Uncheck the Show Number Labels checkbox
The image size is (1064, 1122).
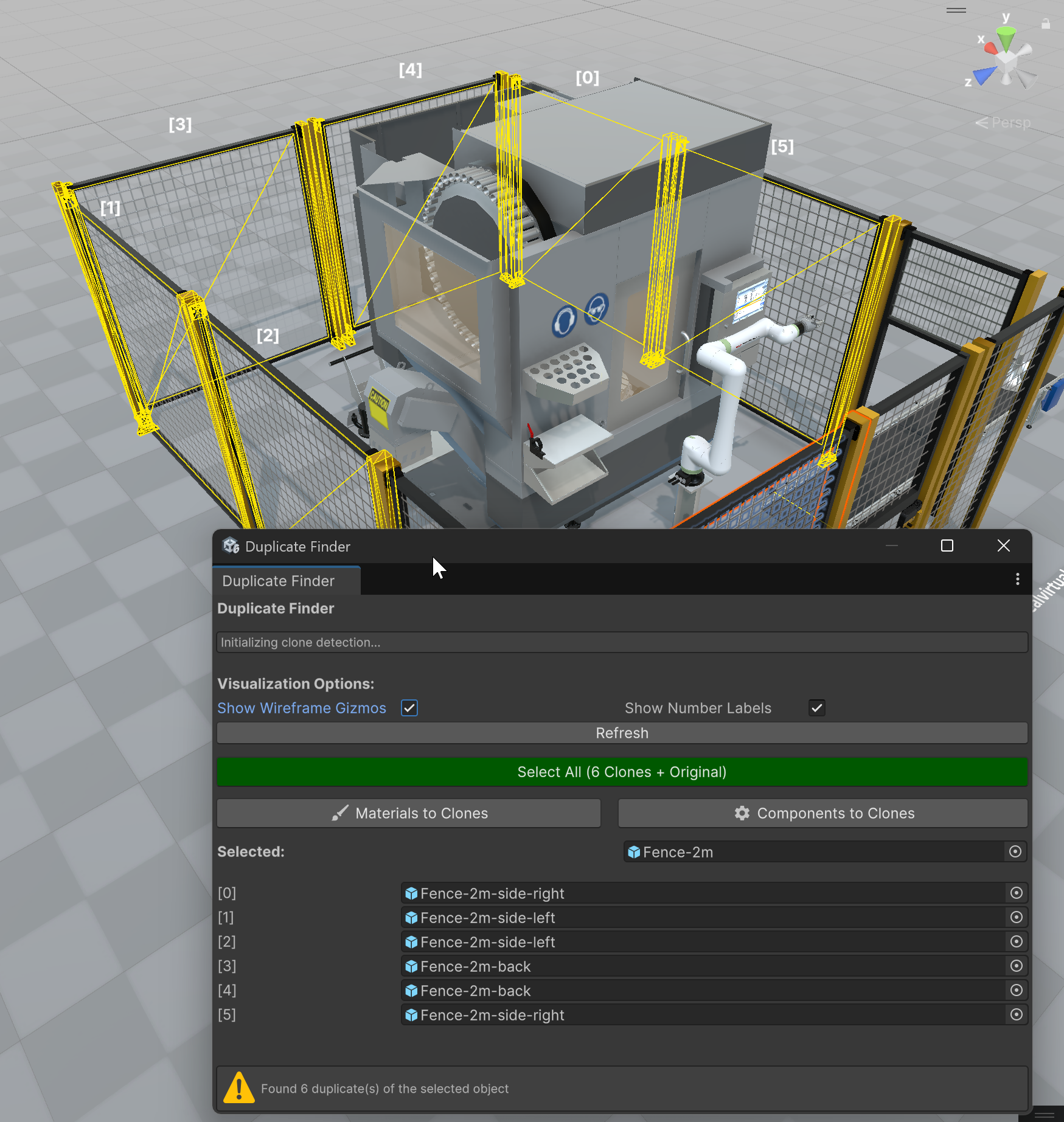pos(816,708)
